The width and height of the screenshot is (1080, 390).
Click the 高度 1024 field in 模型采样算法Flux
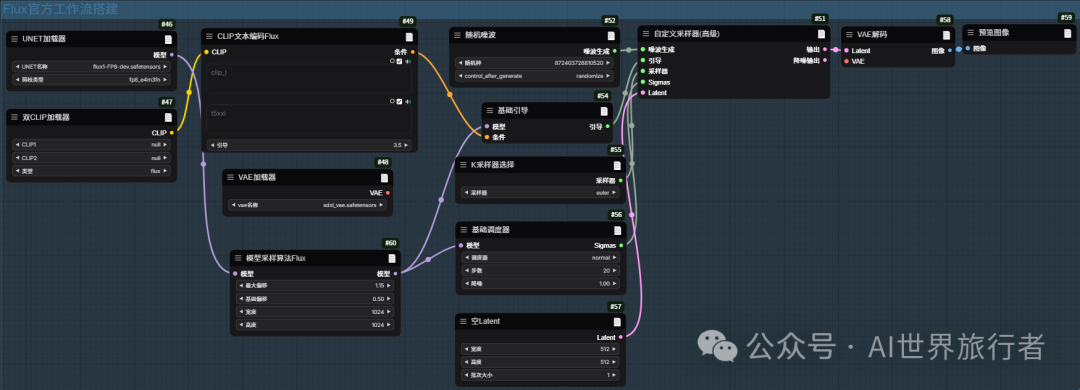point(315,325)
